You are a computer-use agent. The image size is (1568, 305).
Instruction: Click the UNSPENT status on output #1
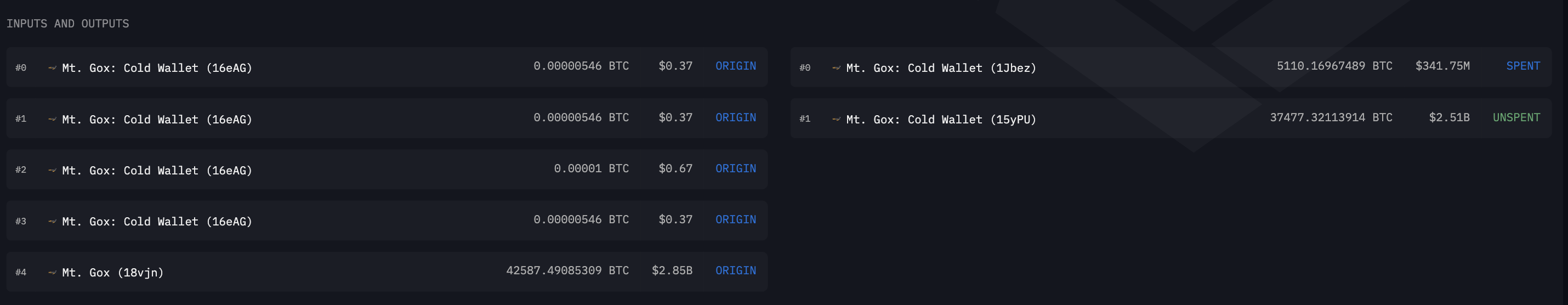pos(1516,117)
